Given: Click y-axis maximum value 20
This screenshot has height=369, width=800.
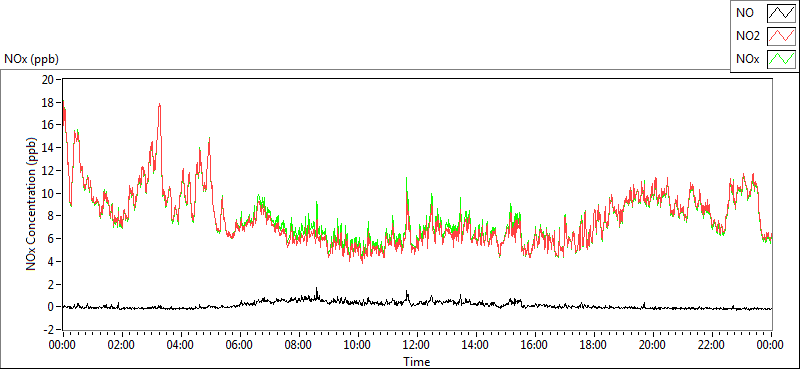Looking at the screenshot, I should [x=48, y=80].
